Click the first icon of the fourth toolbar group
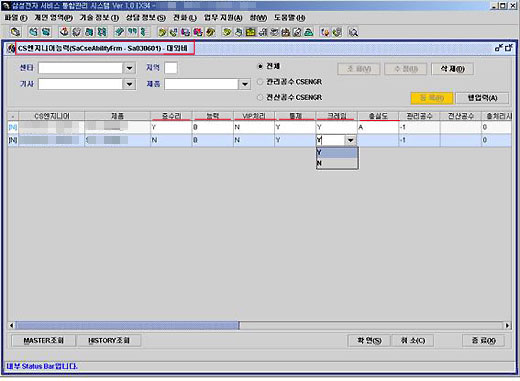 point(119,32)
